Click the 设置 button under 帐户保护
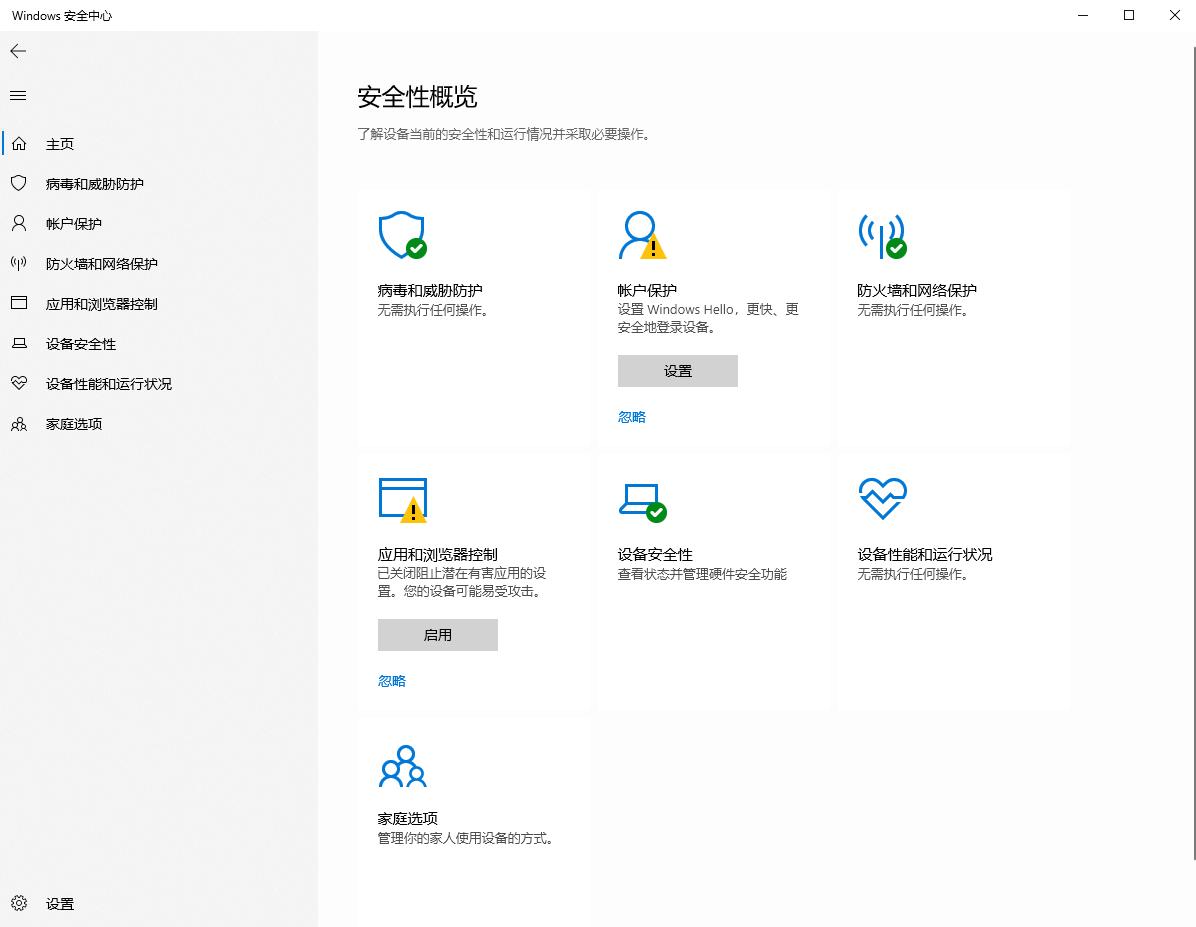 pyautogui.click(x=677, y=370)
